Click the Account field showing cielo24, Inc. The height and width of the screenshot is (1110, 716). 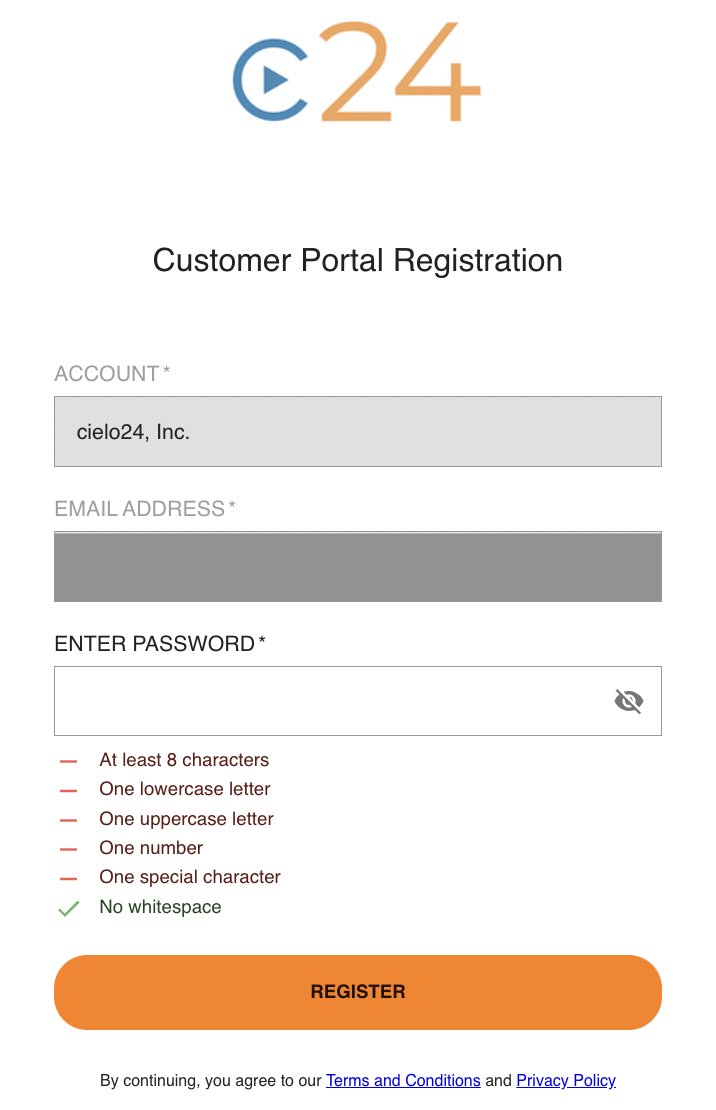[x=358, y=432]
